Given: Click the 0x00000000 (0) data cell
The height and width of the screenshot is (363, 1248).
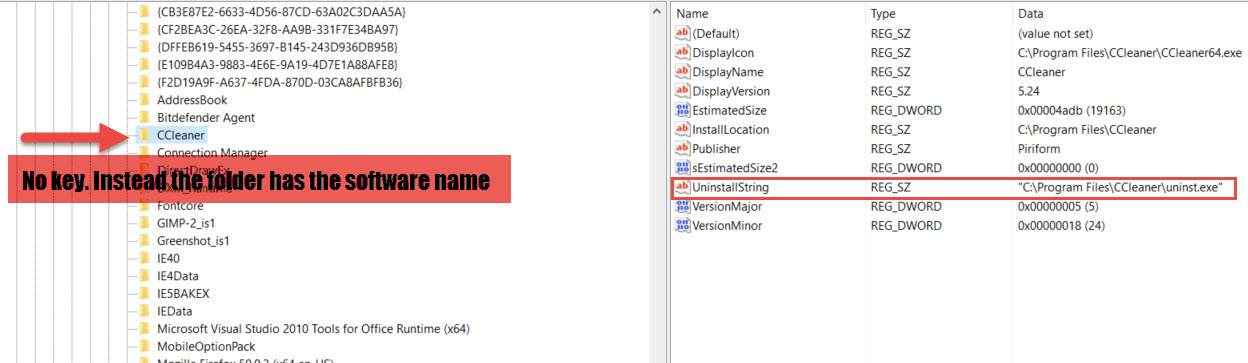Looking at the screenshot, I should 1058,168.
